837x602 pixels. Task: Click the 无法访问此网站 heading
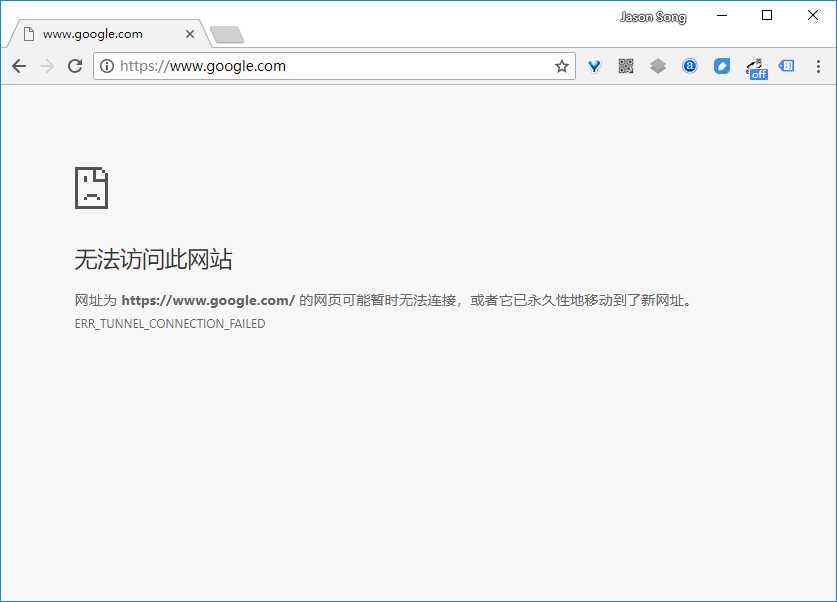[153, 259]
